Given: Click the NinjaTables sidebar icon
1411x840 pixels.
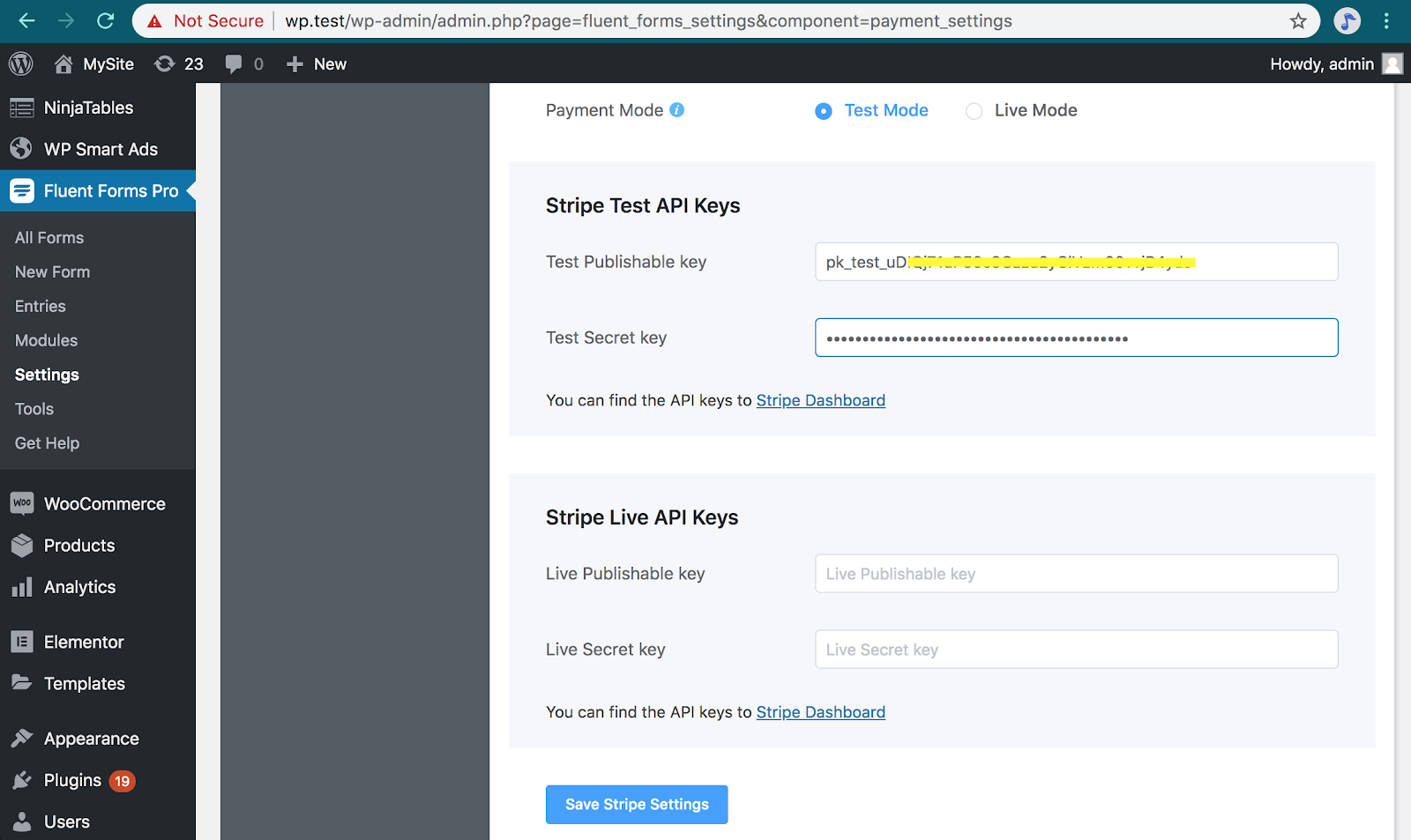Looking at the screenshot, I should click(x=22, y=108).
